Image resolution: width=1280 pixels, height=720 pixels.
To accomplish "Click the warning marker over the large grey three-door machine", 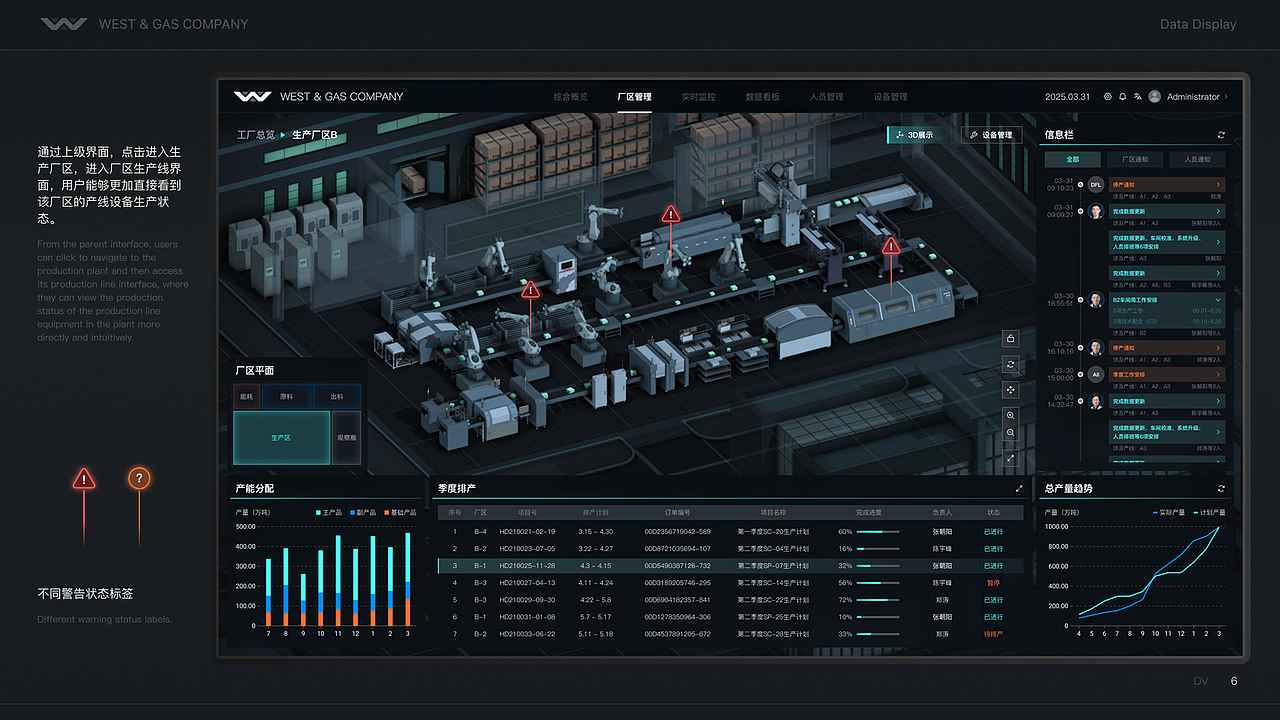I will click(x=891, y=246).
